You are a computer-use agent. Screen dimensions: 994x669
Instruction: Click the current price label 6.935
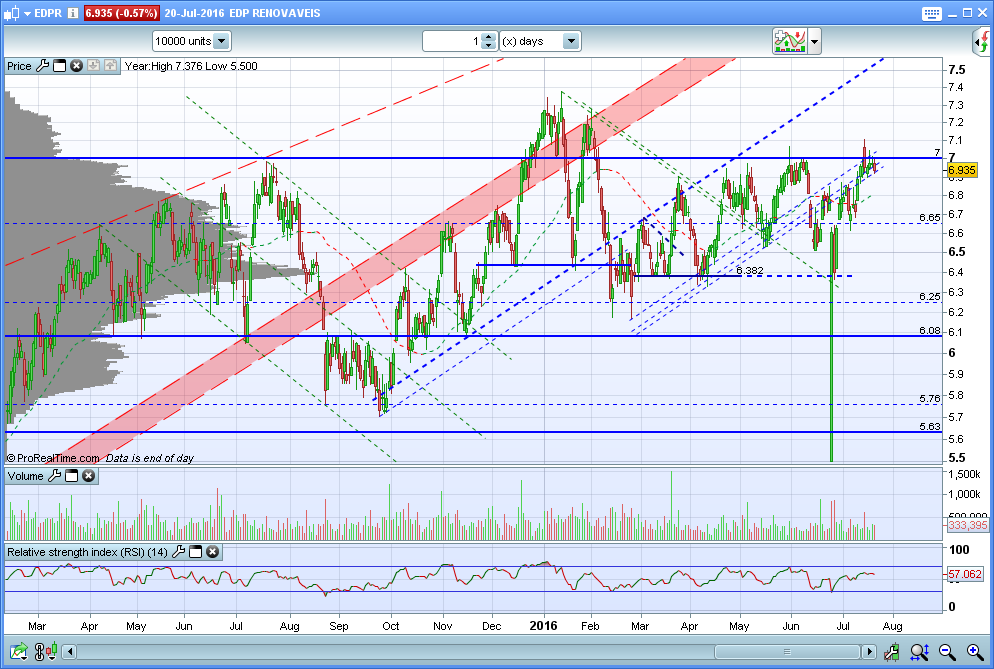(962, 170)
